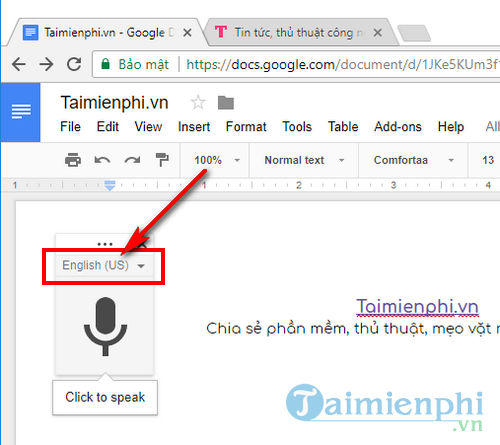Click the microphone to start voice typing

[105, 326]
